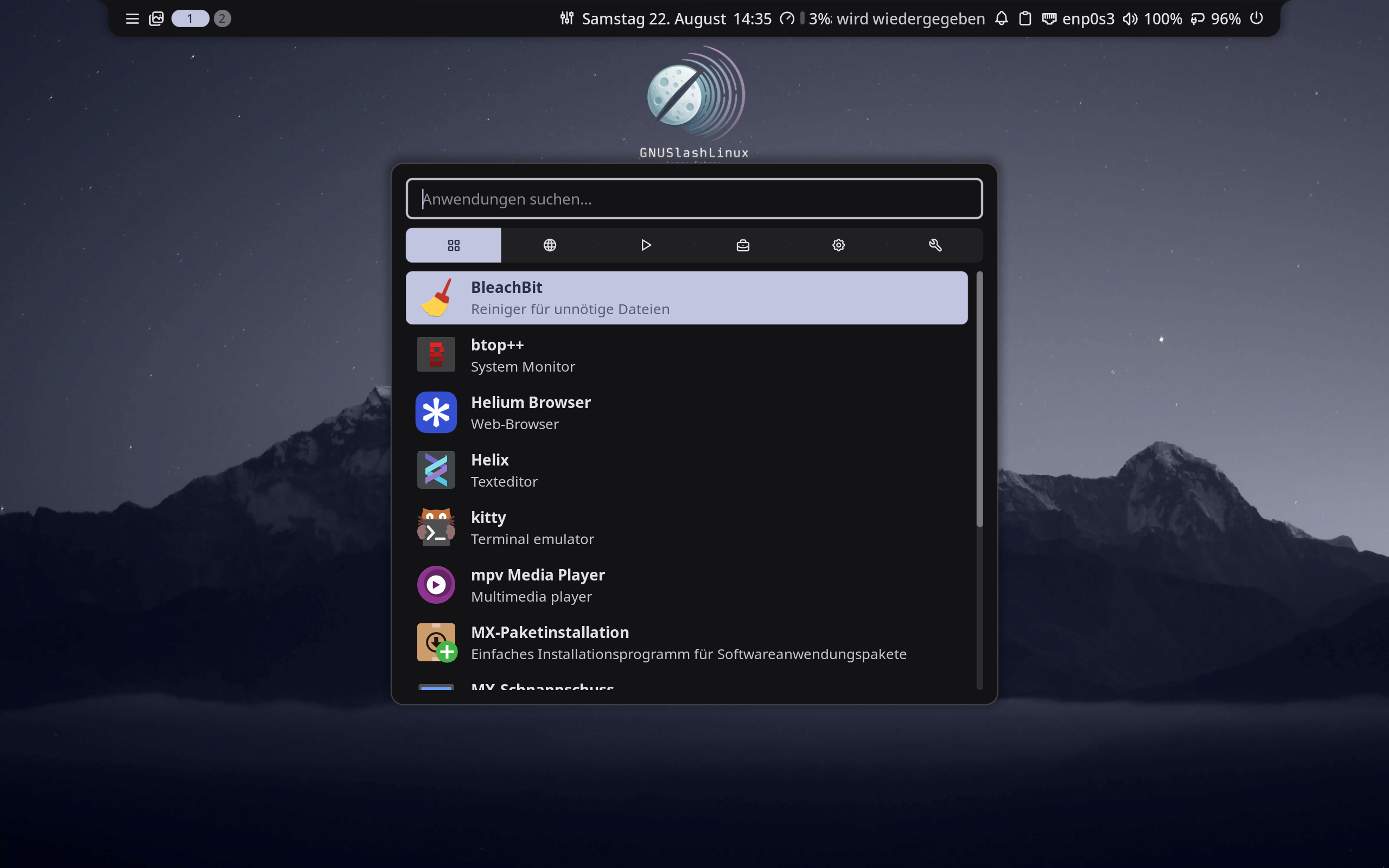Click the MX-Paketinstallation package icon

tap(437, 642)
